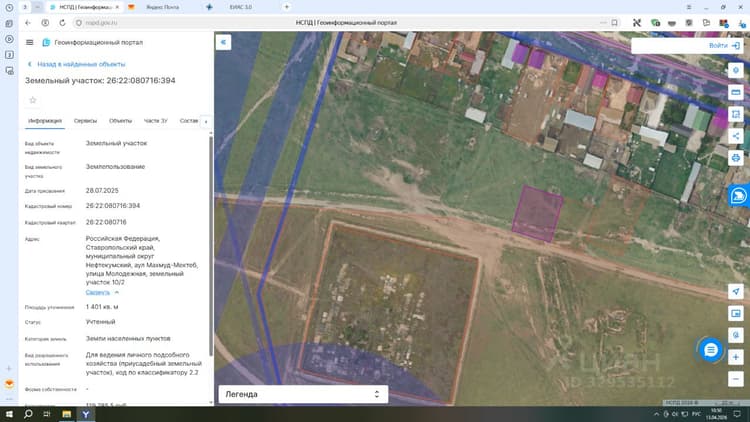
Task: Toggle the overview mini-map button
Action: (736, 313)
